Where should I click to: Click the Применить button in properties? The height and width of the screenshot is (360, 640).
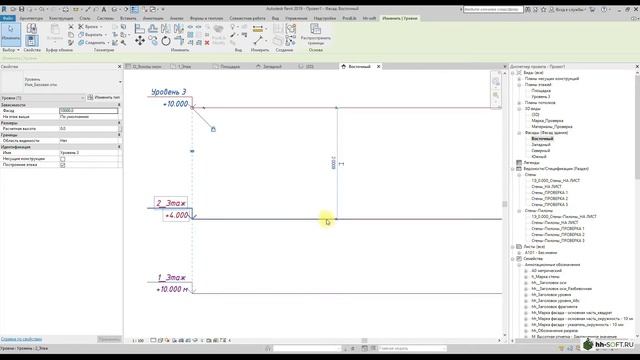(109, 339)
